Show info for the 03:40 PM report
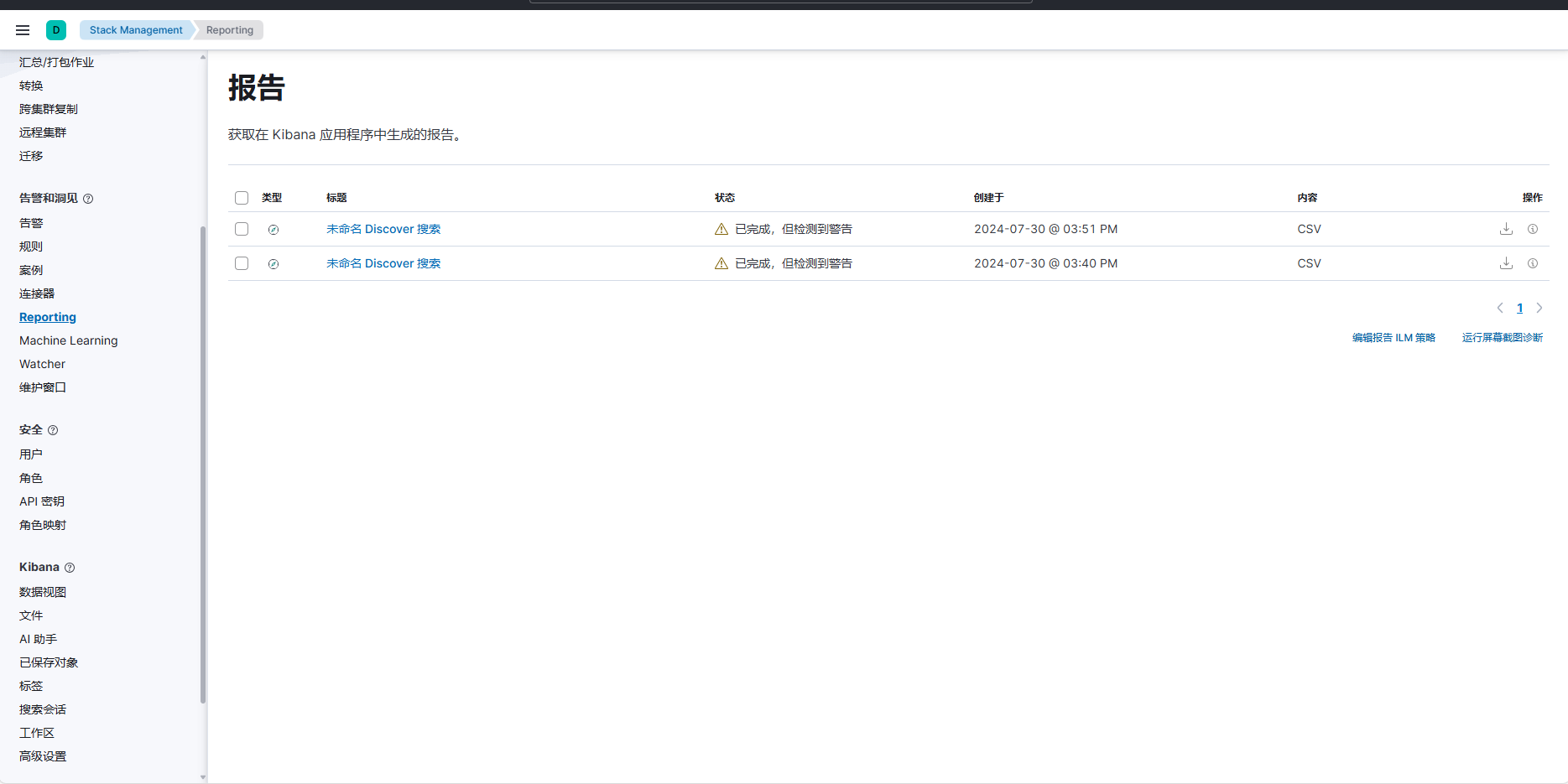 click(x=1533, y=263)
